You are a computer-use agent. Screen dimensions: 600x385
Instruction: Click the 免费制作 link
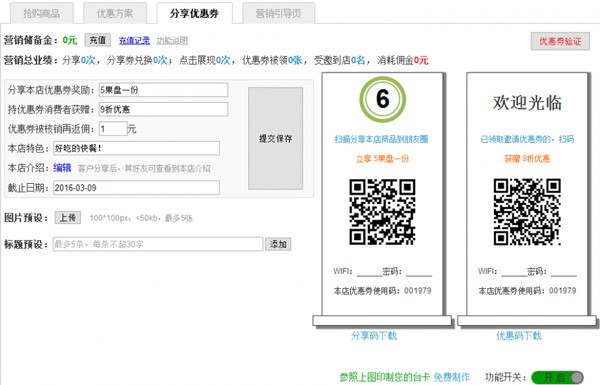click(x=452, y=377)
